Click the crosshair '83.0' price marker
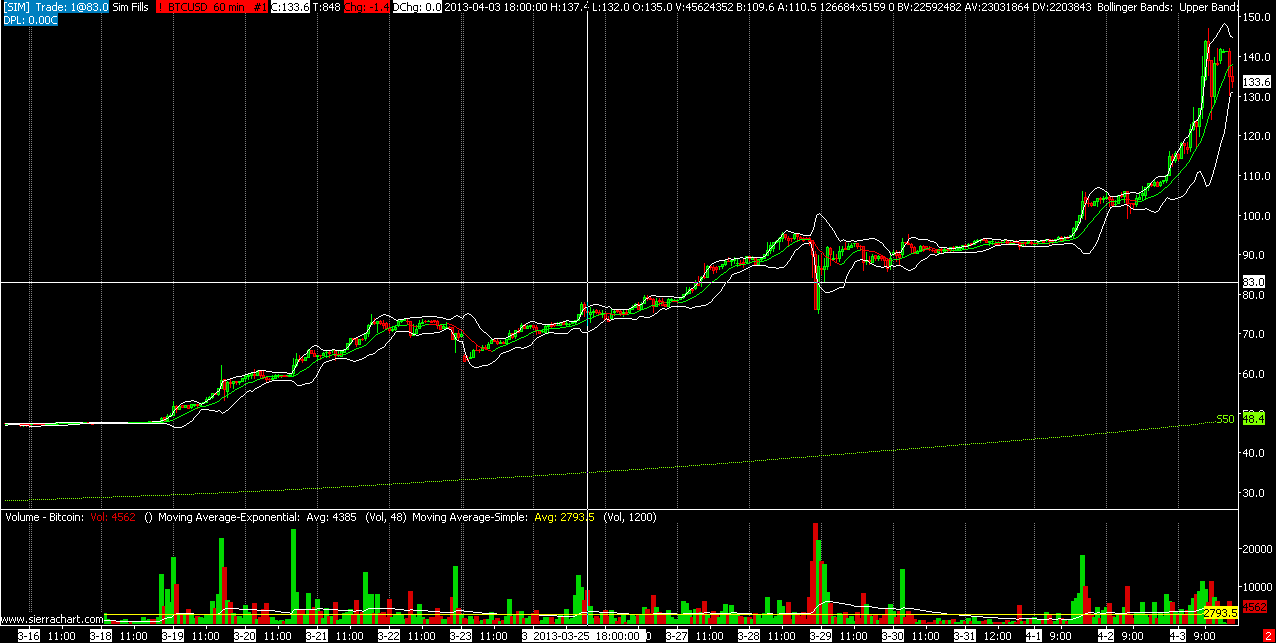 pyautogui.click(x=1256, y=283)
